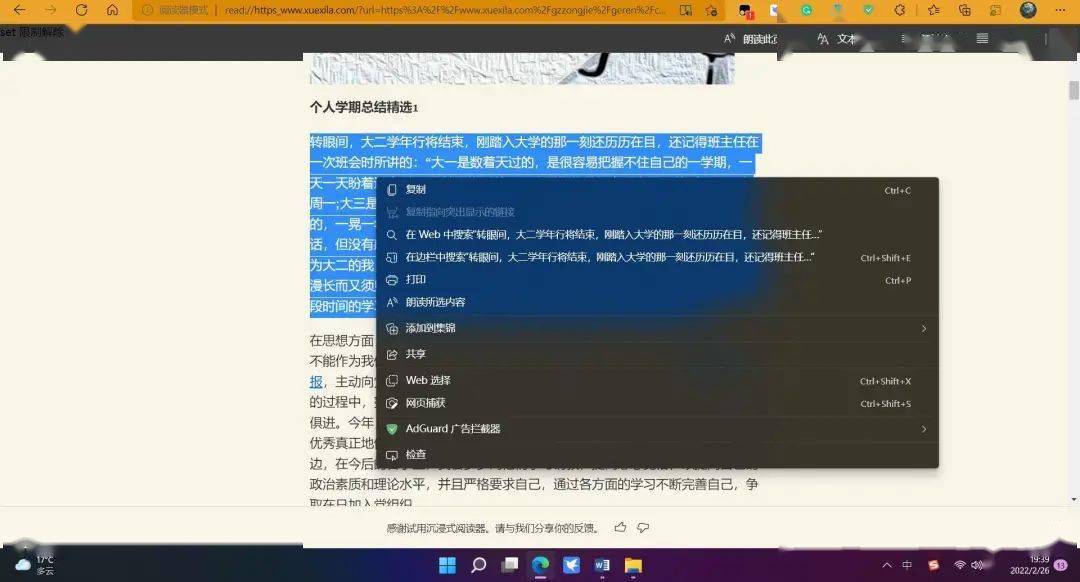Click the thumbs up feedback icon
The height and width of the screenshot is (582, 1080).
pos(621,528)
